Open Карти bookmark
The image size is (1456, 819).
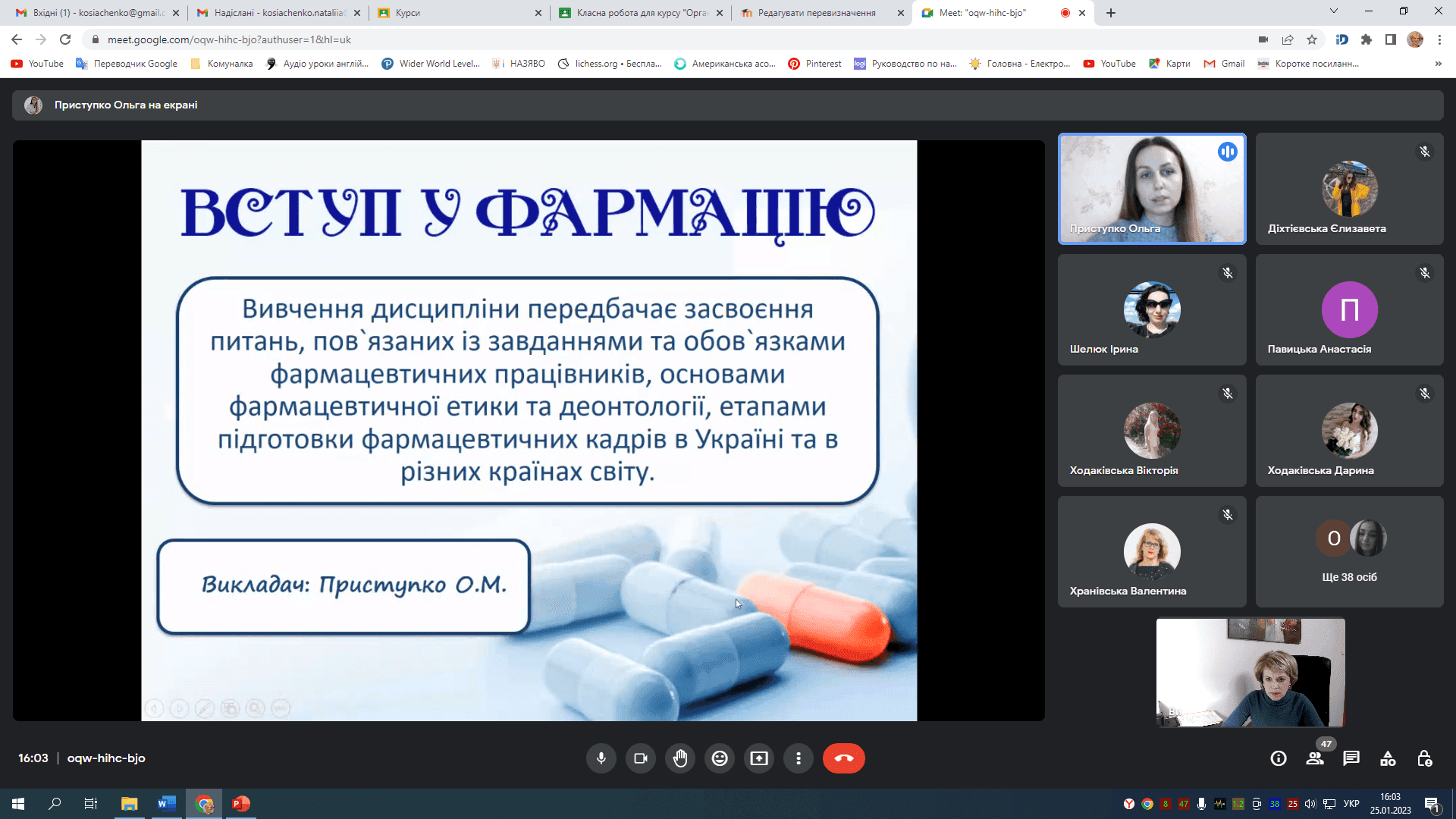click(x=1169, y=64)
